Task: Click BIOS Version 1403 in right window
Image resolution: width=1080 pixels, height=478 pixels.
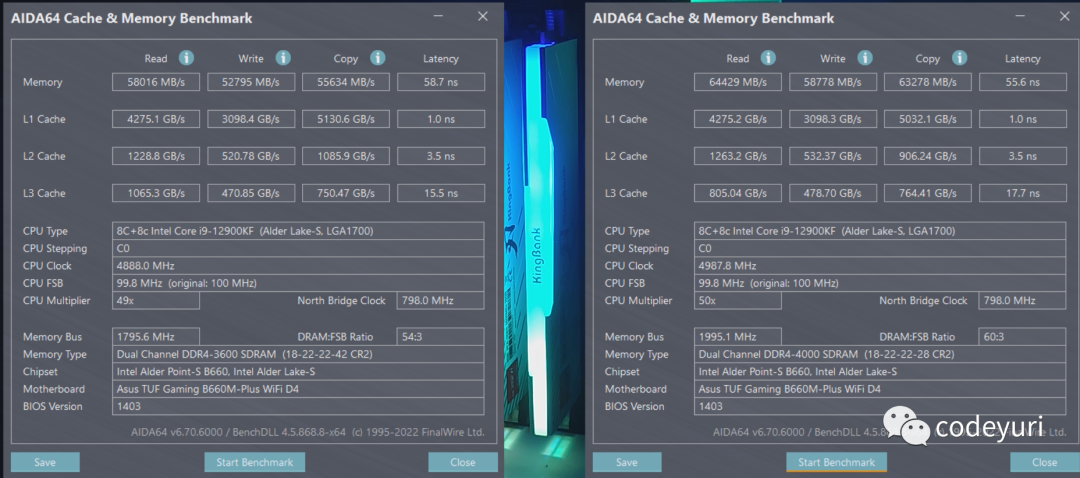Action: [880, 406]
